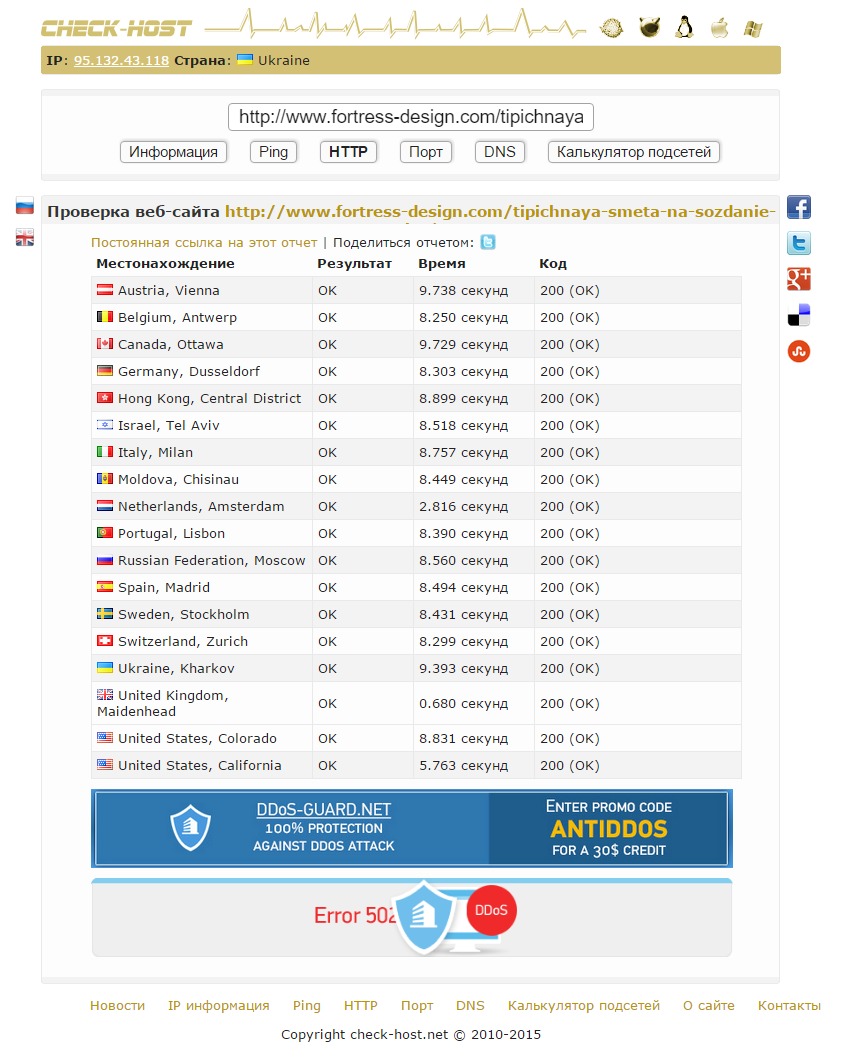Viewport: 843px width, 1061px height.
Task: Click Russian Federation, Moscow location text
Action: tap(212, 560)
